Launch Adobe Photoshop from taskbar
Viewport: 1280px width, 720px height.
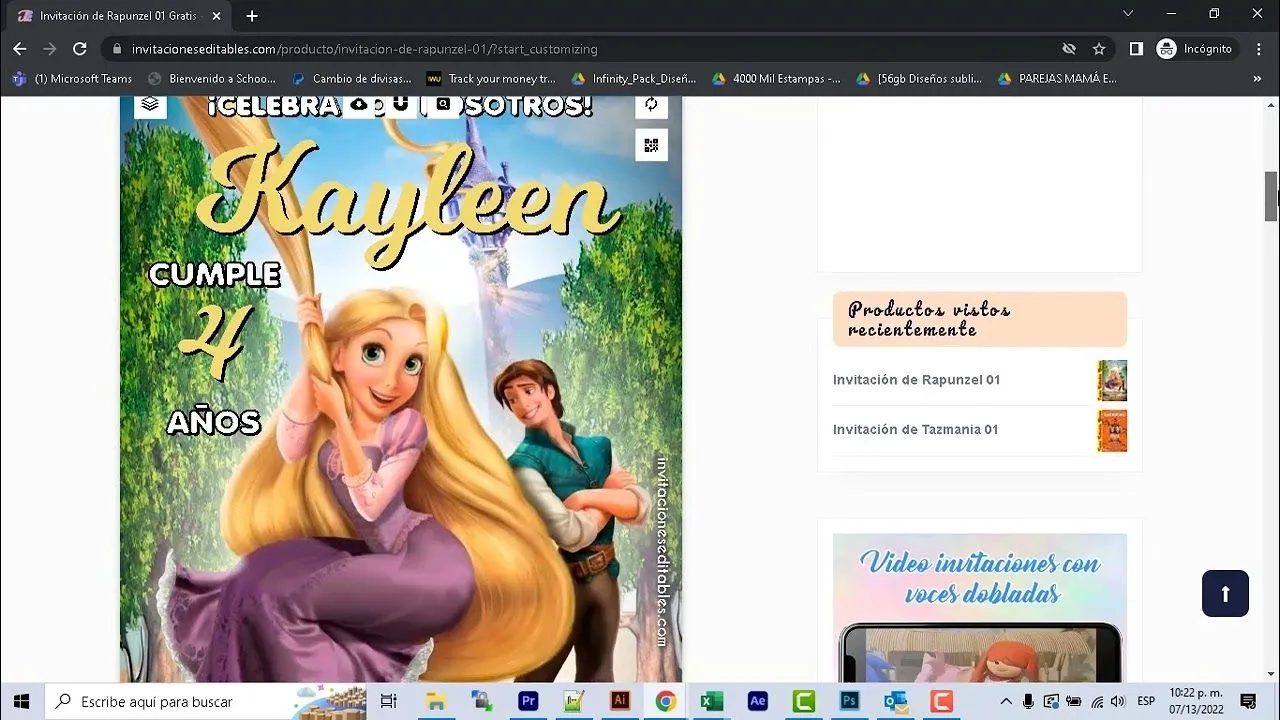tap(850, 701)
